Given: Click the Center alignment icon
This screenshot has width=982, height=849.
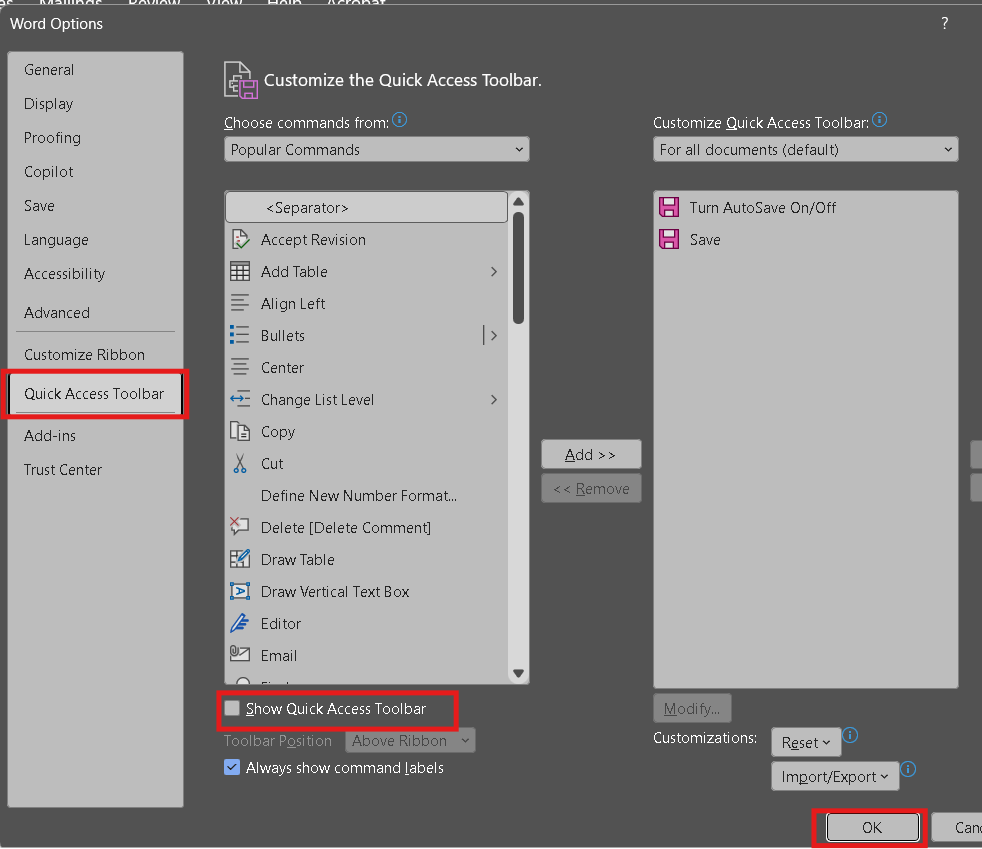Looking at the screenshot, I should (240, 368).
